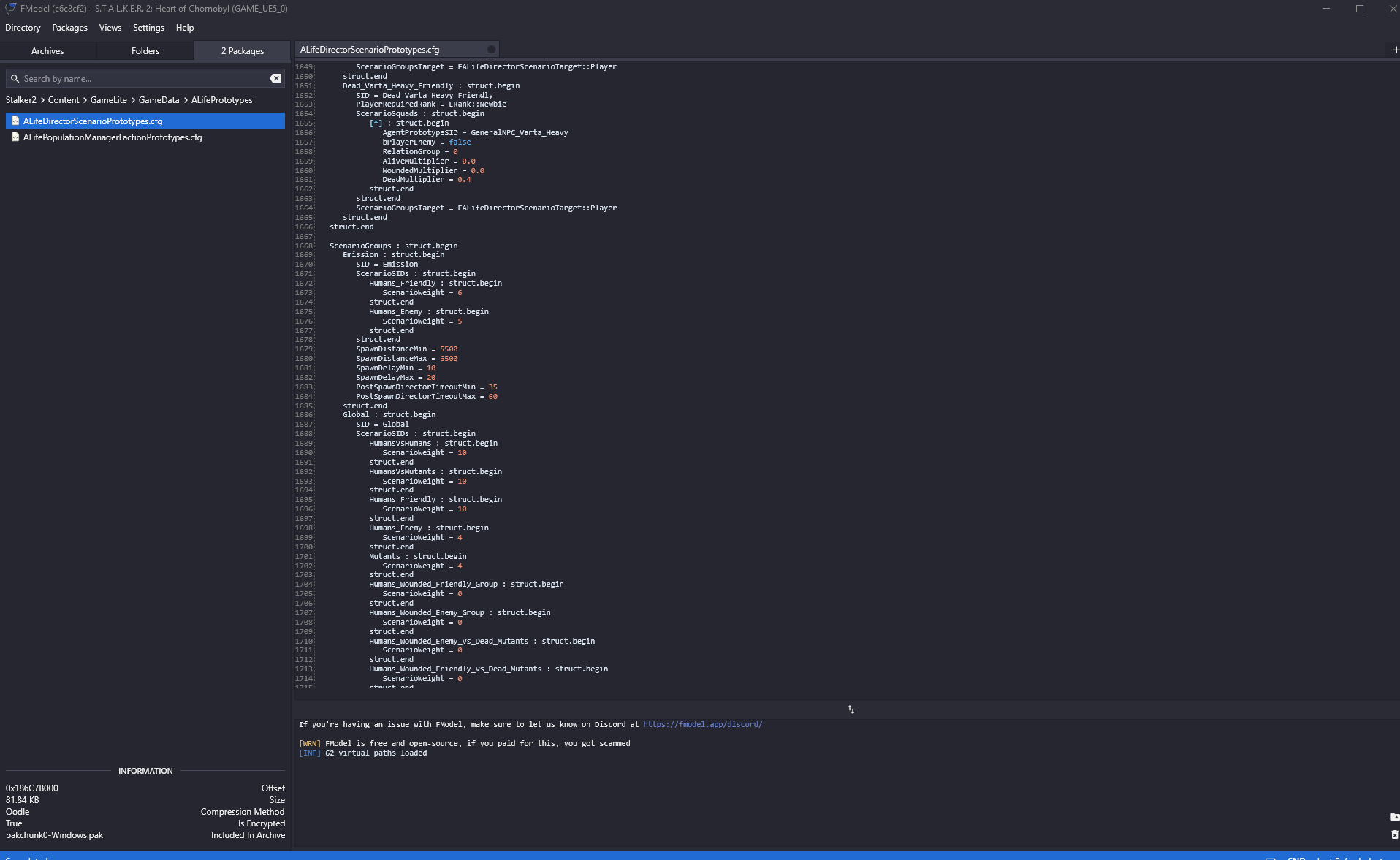Click file icon of ALifeDirectorScenarioPrototypes.cfg
1400x860 pixels.
(x=15, y=121)
